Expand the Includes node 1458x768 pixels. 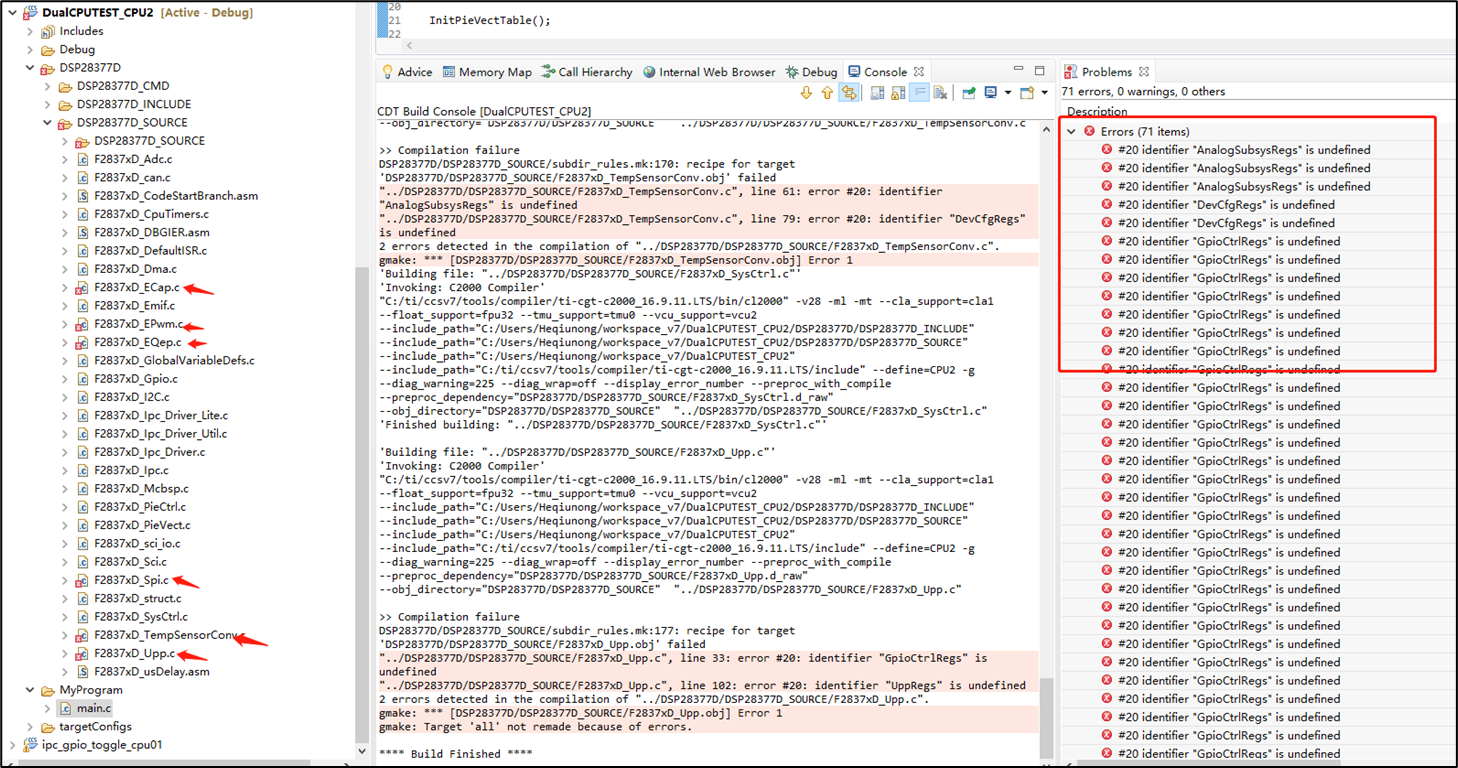[x=30, y=31]
